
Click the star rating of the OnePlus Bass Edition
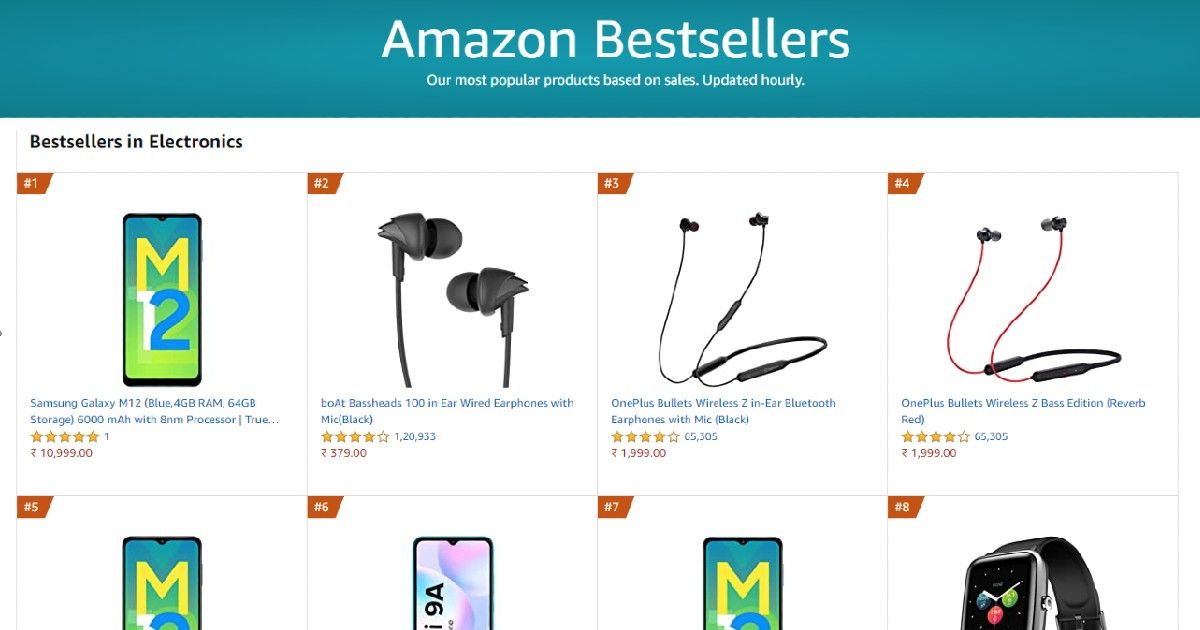[935, 437]
